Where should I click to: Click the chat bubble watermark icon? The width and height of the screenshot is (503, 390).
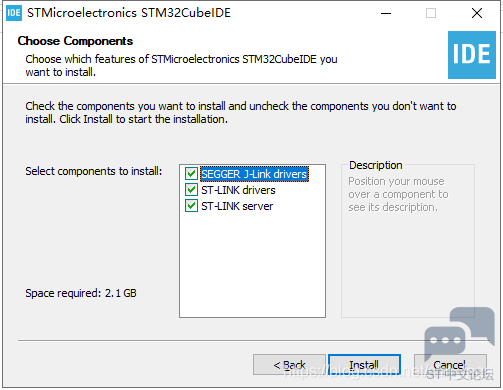coord(459,333)
